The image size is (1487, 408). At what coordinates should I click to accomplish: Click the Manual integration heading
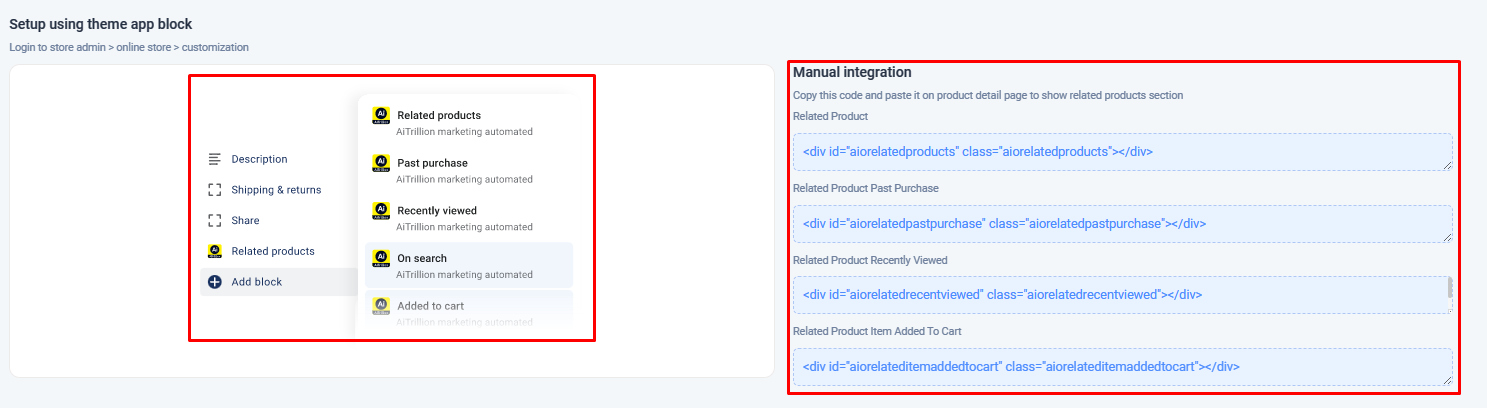852,73
